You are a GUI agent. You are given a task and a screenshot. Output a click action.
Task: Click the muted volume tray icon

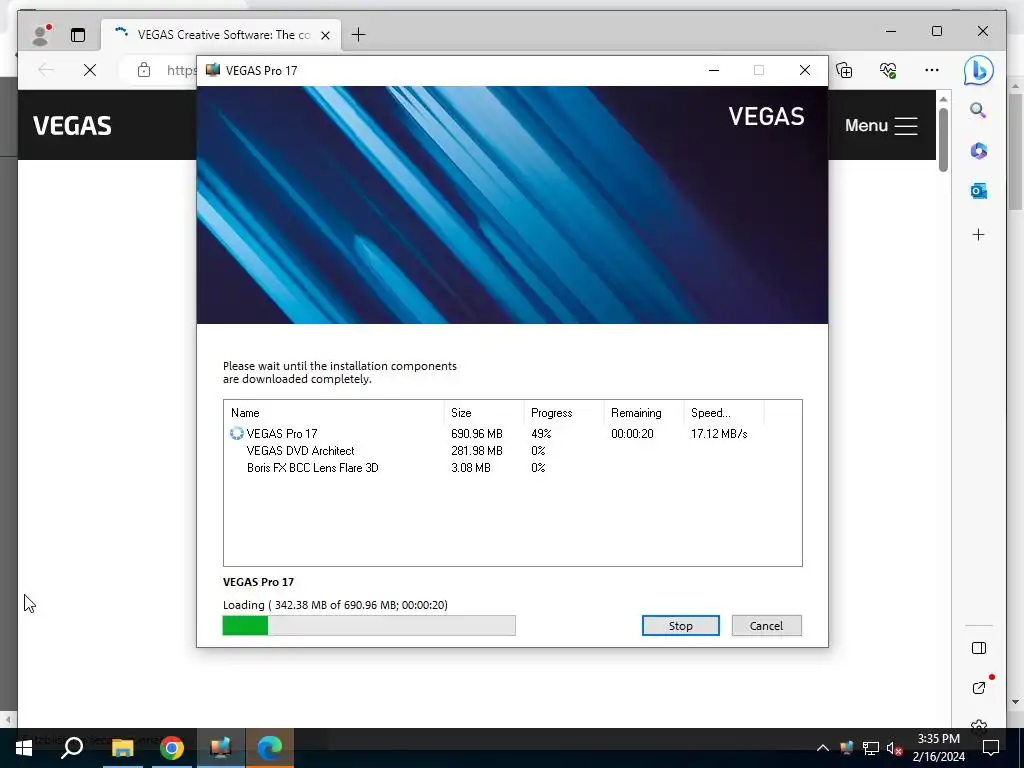(x=894, y=748)
